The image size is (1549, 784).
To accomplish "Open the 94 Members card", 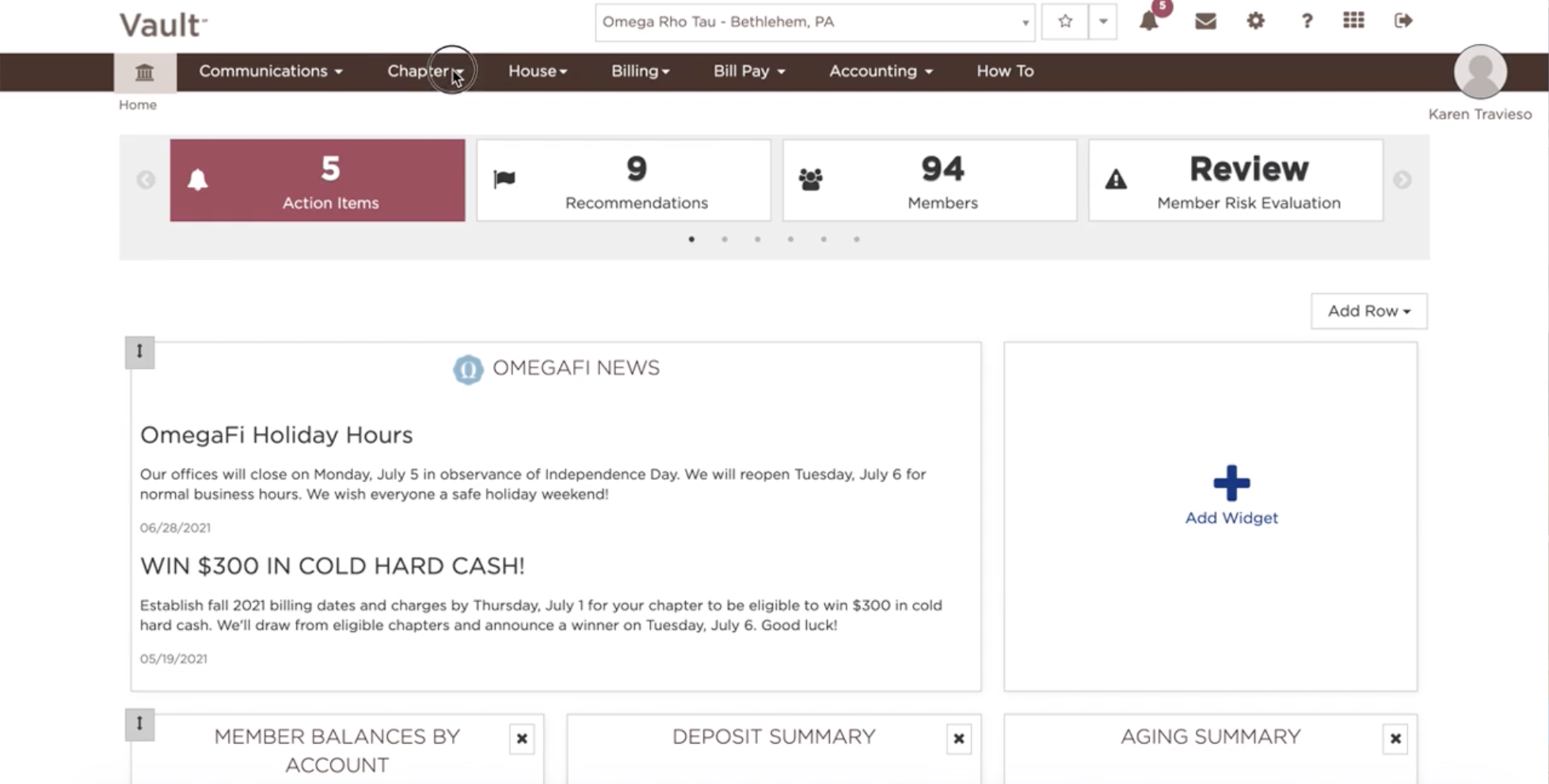I will (x=930, y=181).
